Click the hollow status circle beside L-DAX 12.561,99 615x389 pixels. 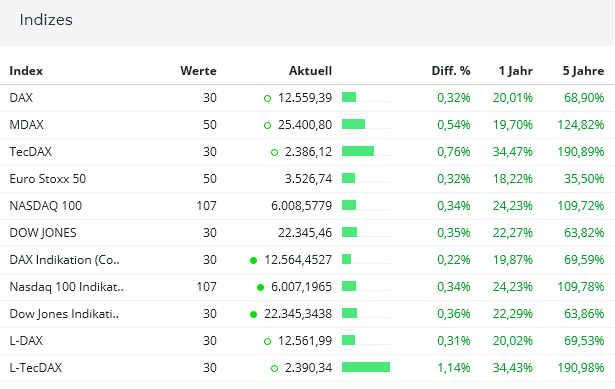267,342
